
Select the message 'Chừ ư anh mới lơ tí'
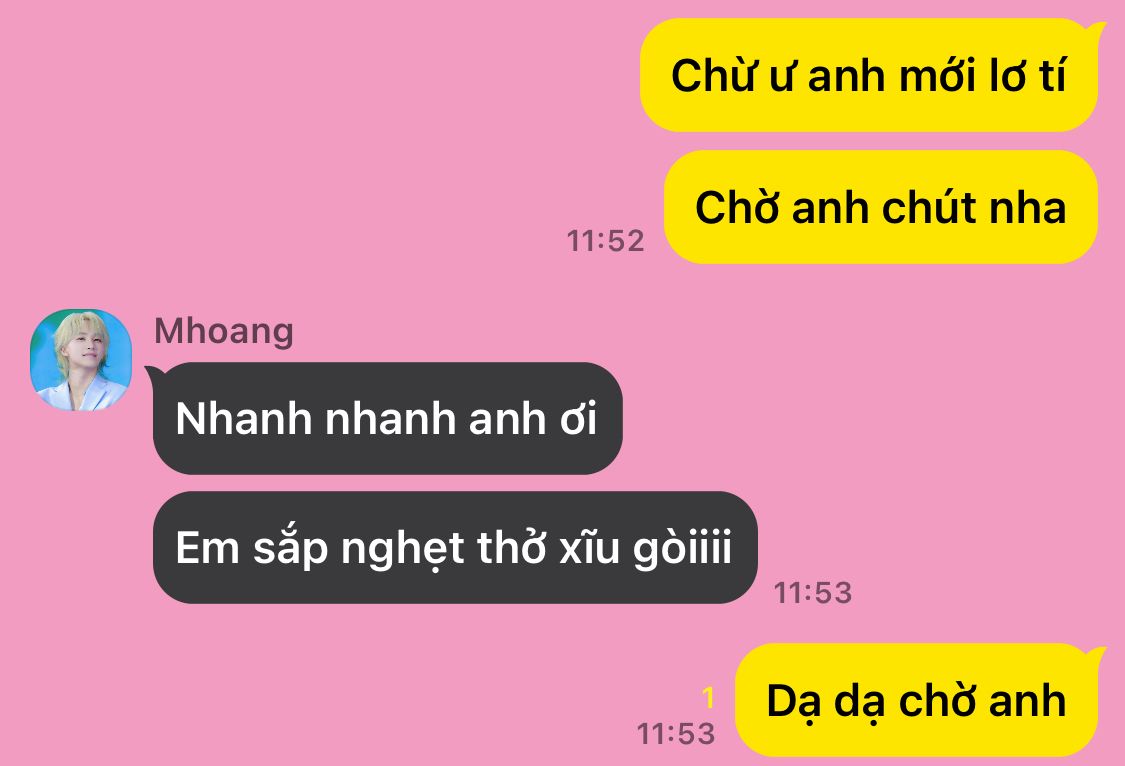pyautogui.click(x=869, y=75)
